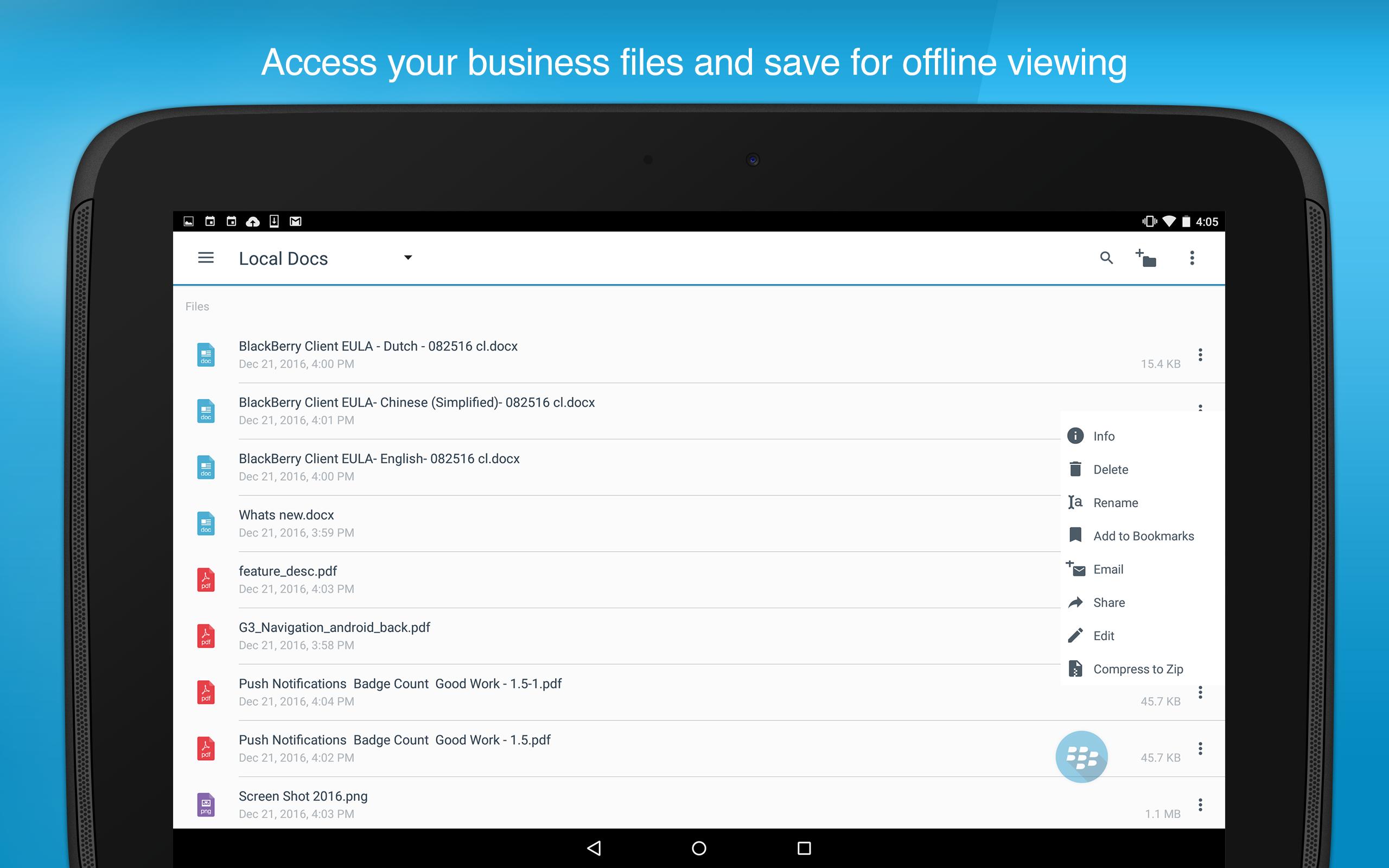Open the toolbar overflow menu
Screen dimensions: 1389x868
coord(1192,258)
